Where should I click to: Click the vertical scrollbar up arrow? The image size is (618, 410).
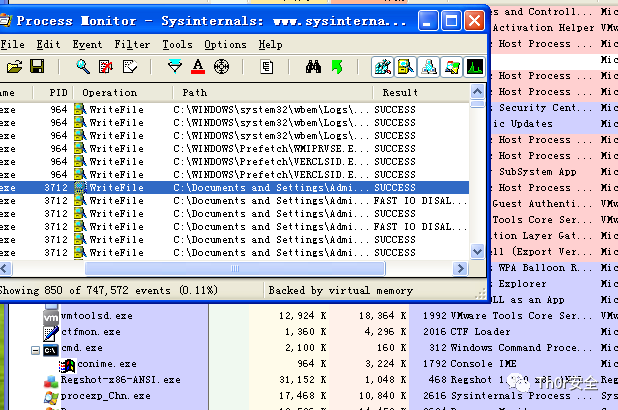pyautogui.click(x=478, y=92)
